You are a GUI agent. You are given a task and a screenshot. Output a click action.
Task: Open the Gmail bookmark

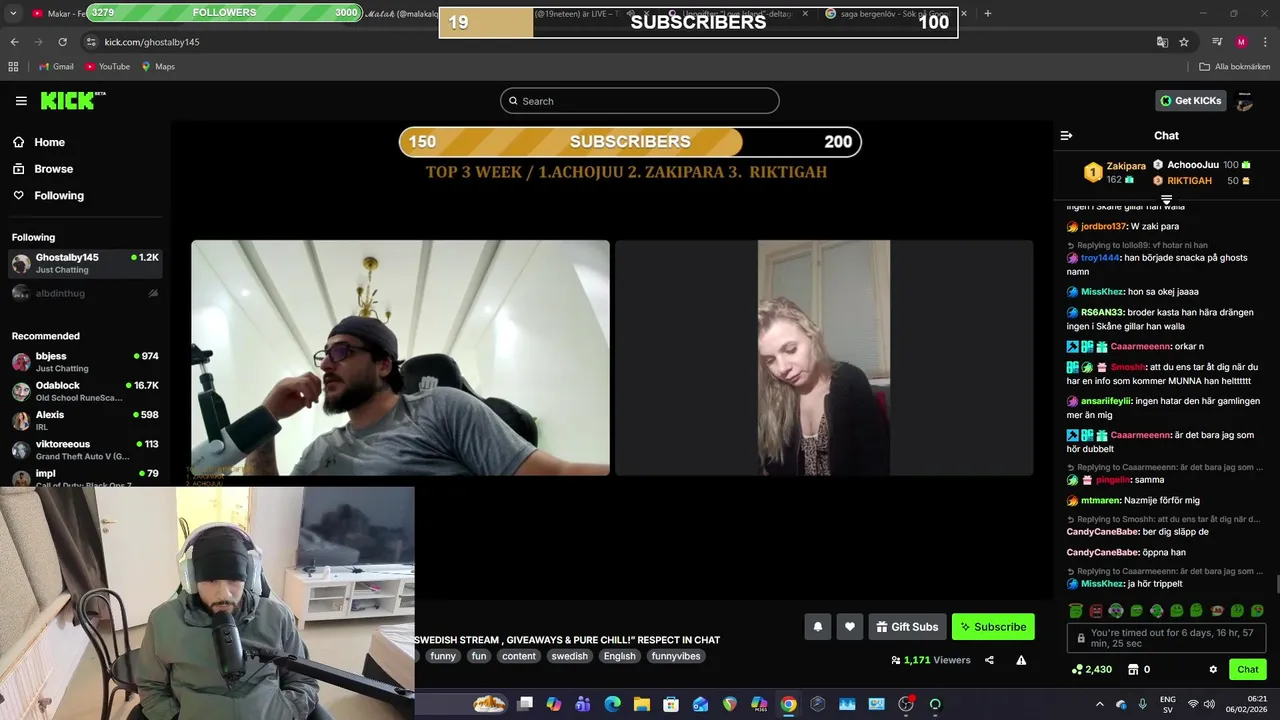click(56, 67)
